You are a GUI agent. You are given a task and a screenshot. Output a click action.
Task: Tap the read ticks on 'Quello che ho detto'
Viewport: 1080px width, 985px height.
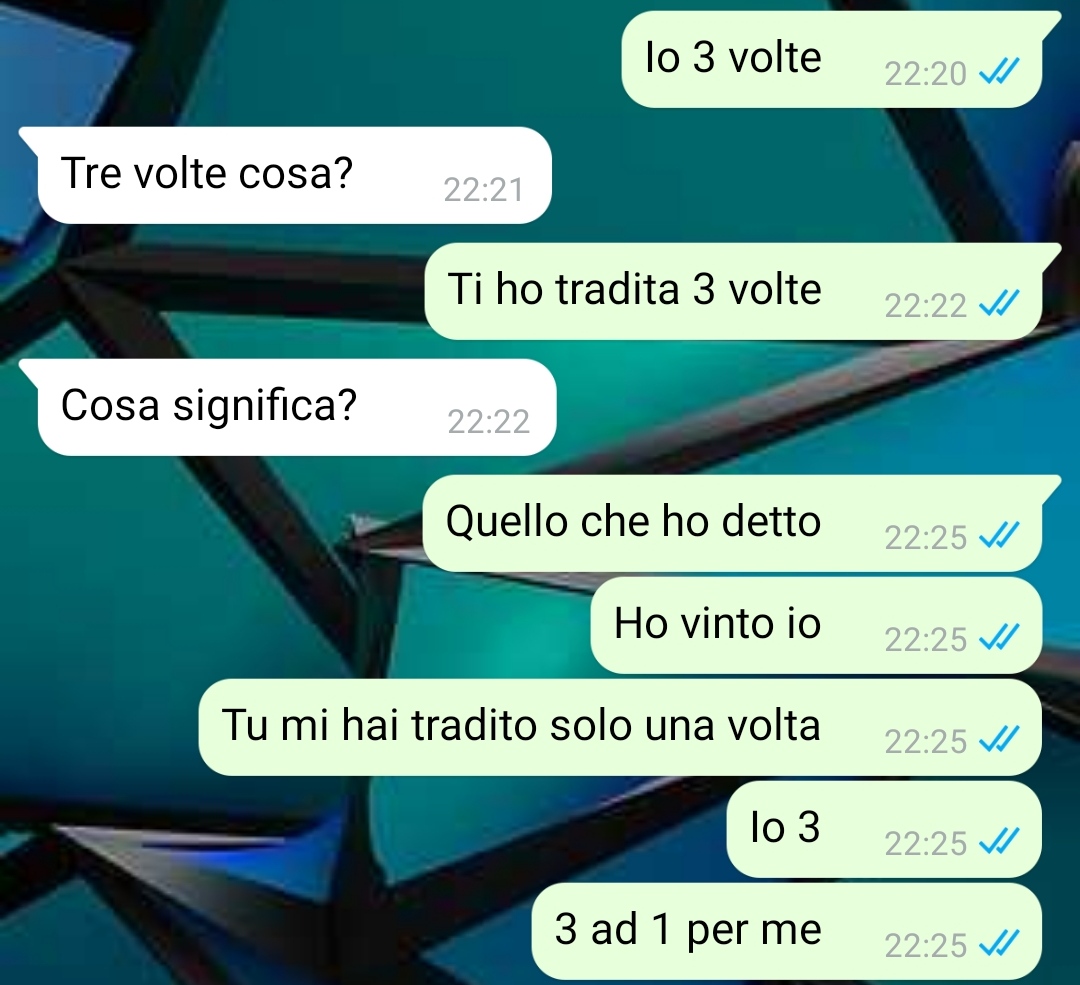pos(999,535)
